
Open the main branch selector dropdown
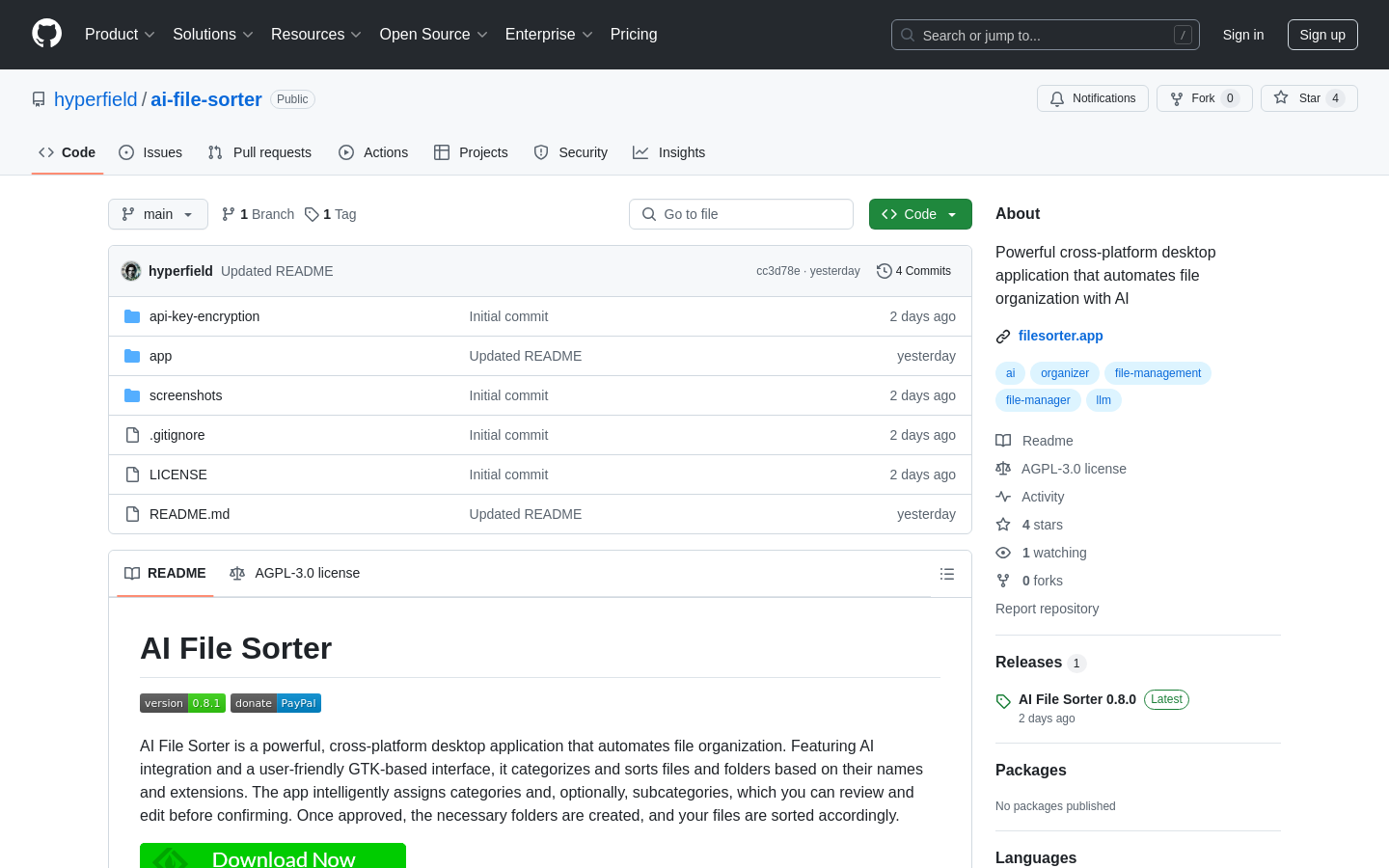[x=158, y=214]
